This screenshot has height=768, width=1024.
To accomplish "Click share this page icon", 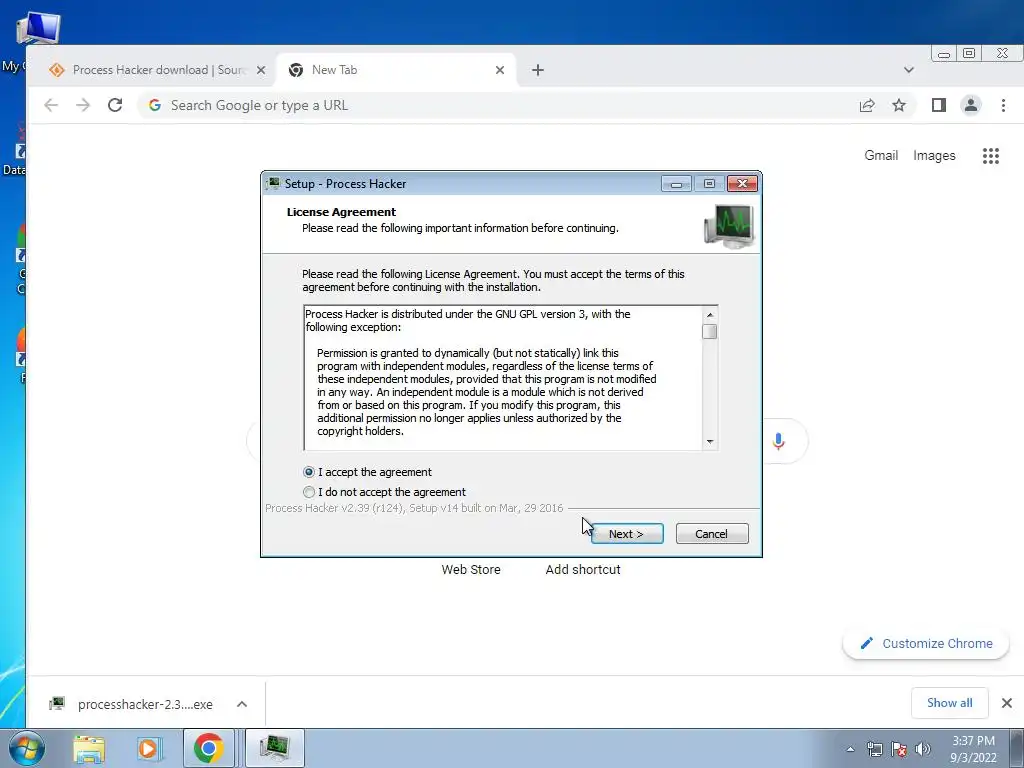I will pos(867,105).
